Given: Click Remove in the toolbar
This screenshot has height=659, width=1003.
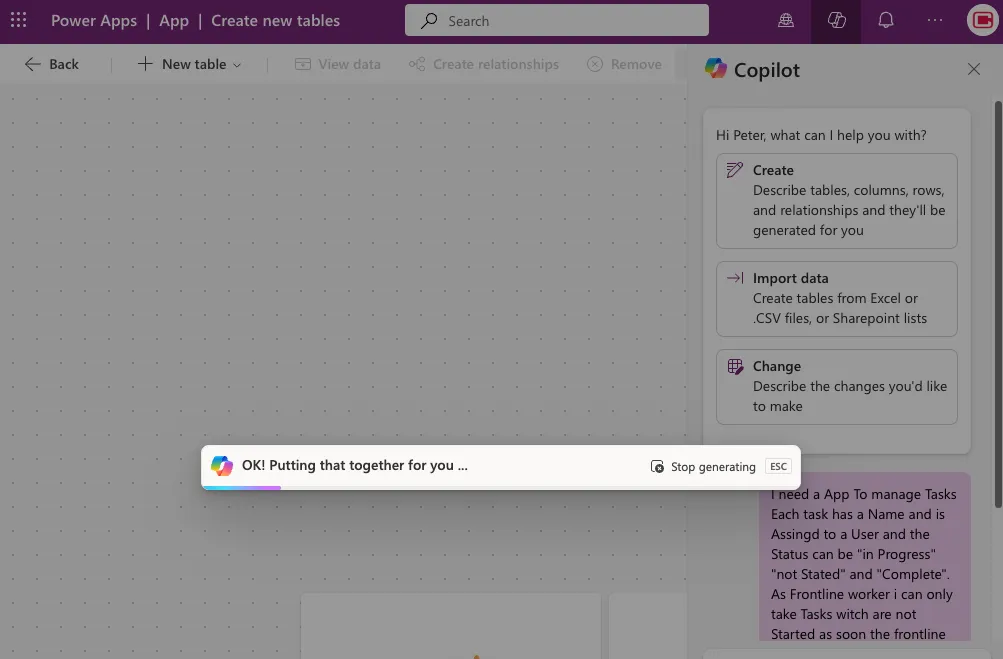Looking at the screenshot, I should point(624,64).
